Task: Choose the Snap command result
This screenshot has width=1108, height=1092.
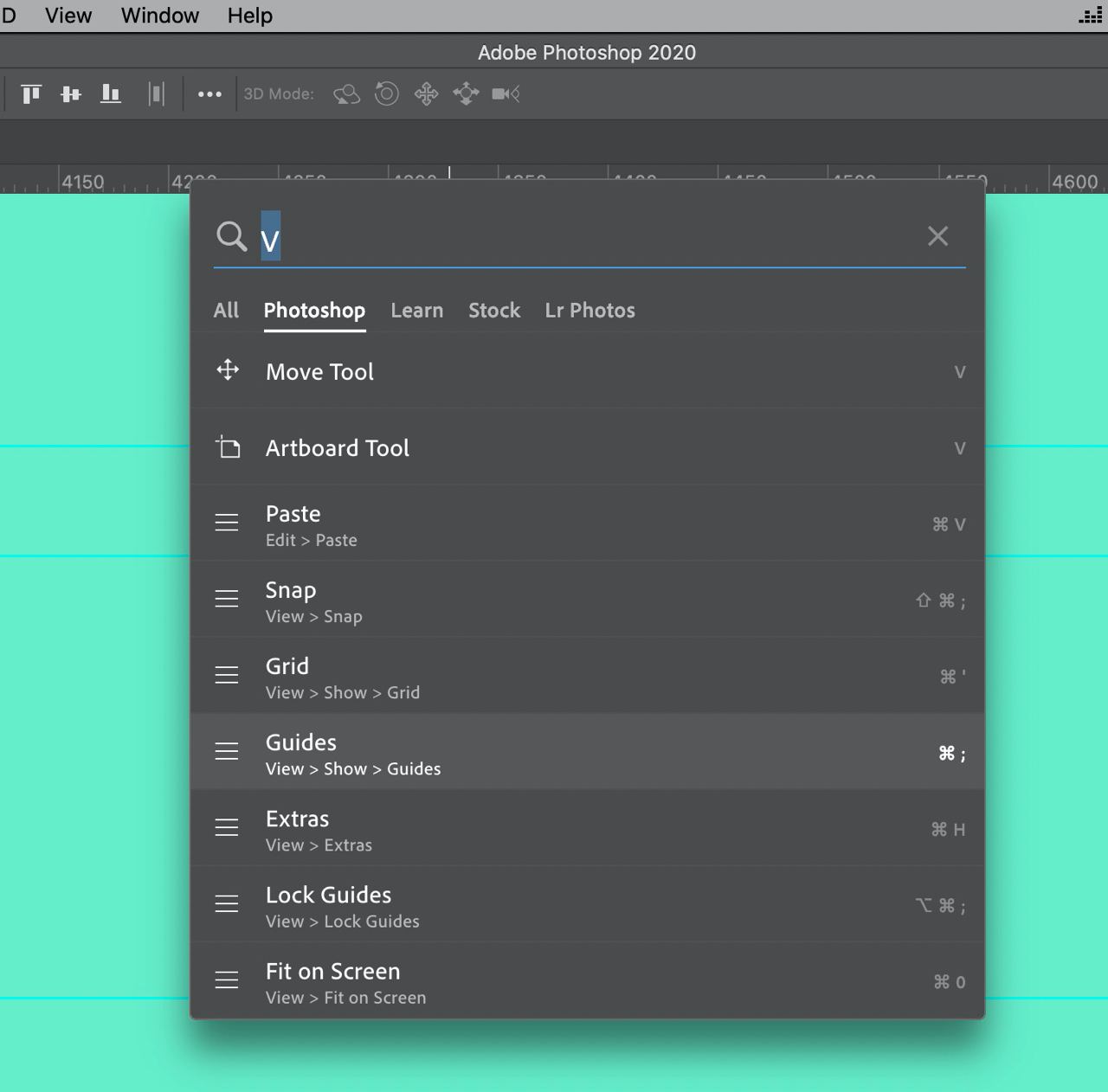Action: [588, 599]
